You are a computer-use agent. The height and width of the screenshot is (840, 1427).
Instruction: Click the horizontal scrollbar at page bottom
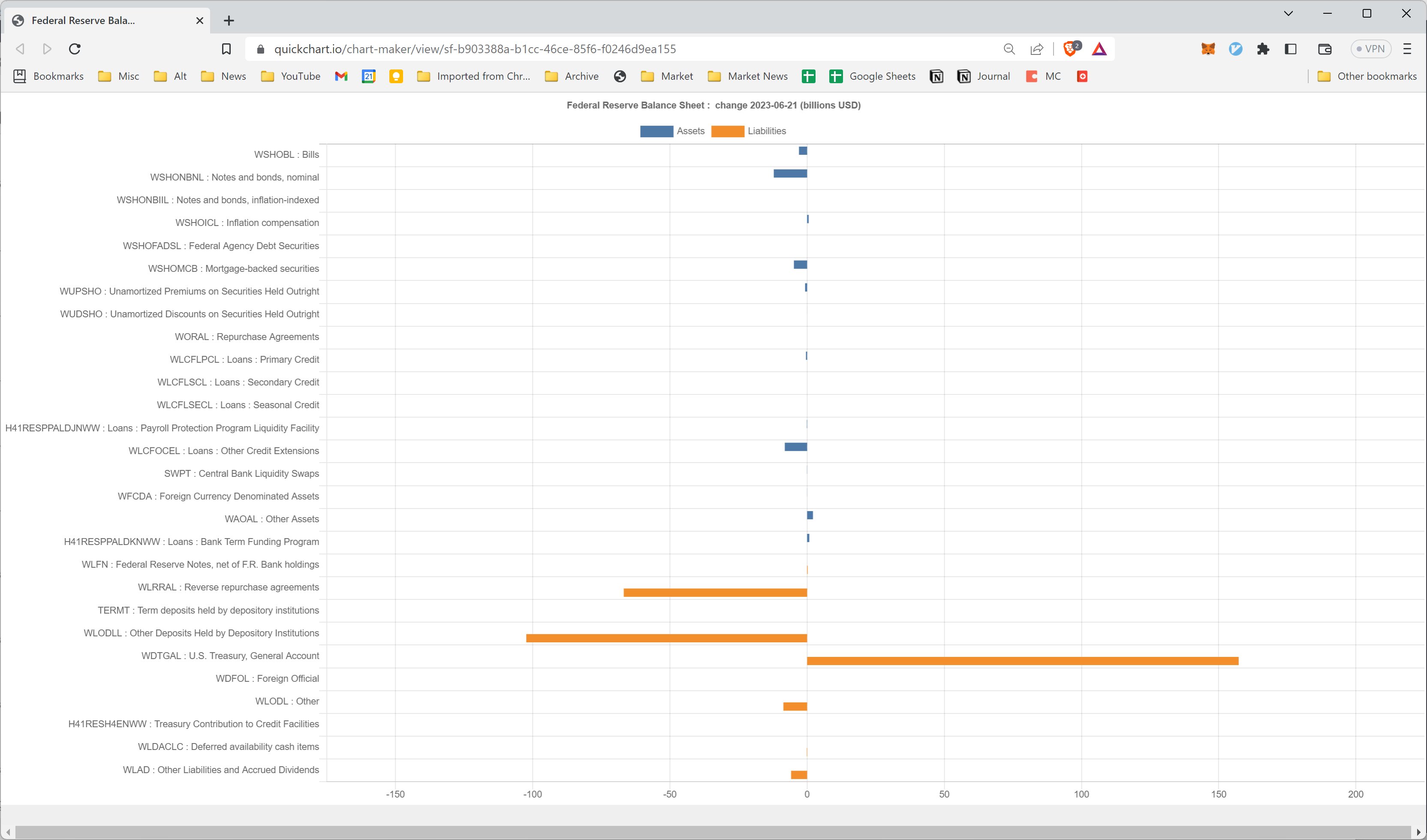[x=713, y=831]
